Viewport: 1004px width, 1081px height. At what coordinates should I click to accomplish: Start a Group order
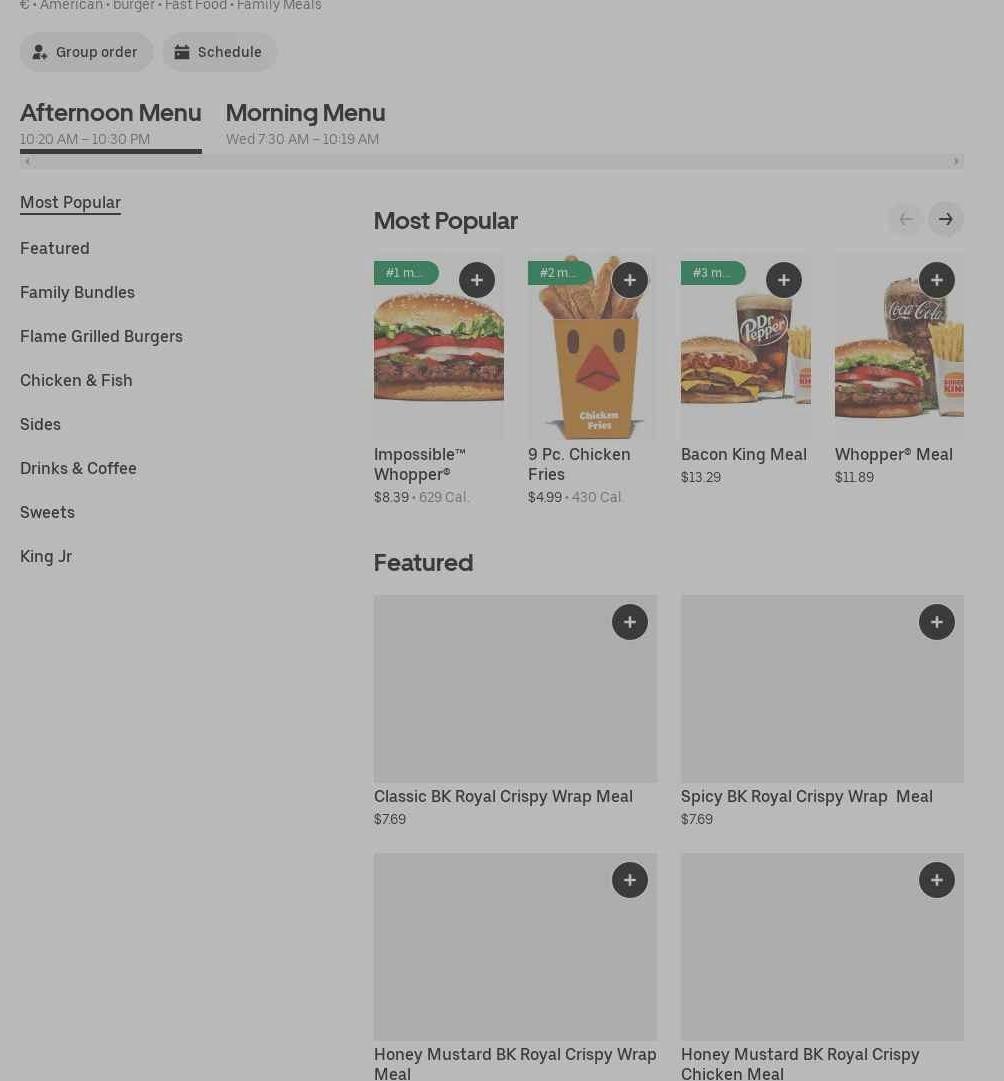pos(86,52)
